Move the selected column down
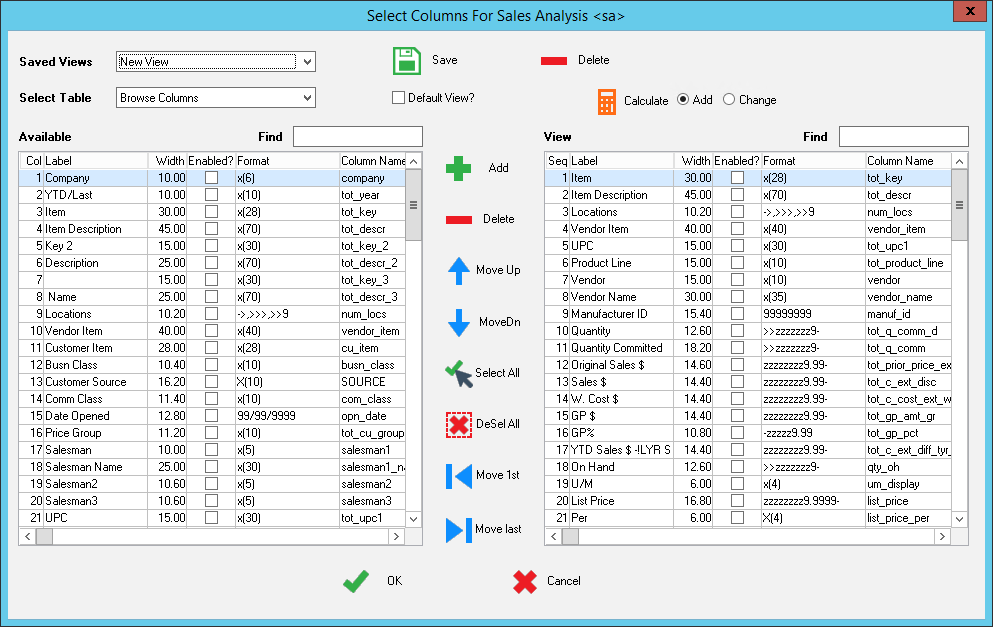Image resolution: width=993 pixels, height=627 pixels. (x=458, y=322)
